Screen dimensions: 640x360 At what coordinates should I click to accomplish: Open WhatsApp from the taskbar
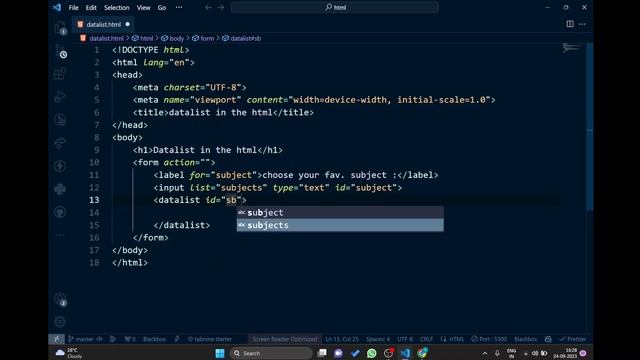(x=371, y=353)
